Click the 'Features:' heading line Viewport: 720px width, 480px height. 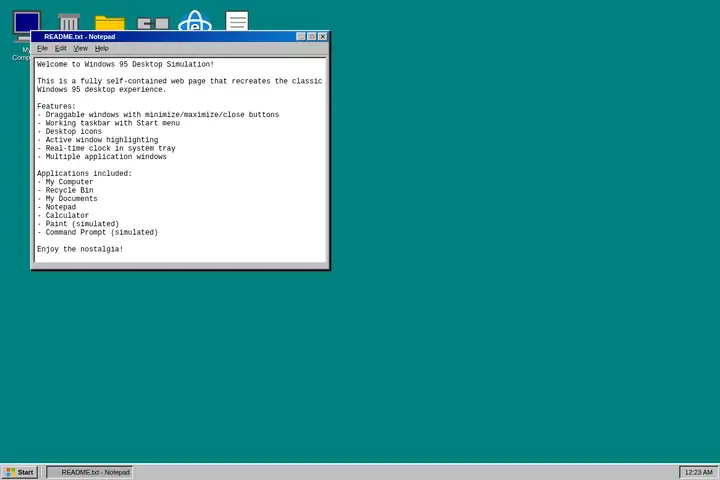click(56, 106)
